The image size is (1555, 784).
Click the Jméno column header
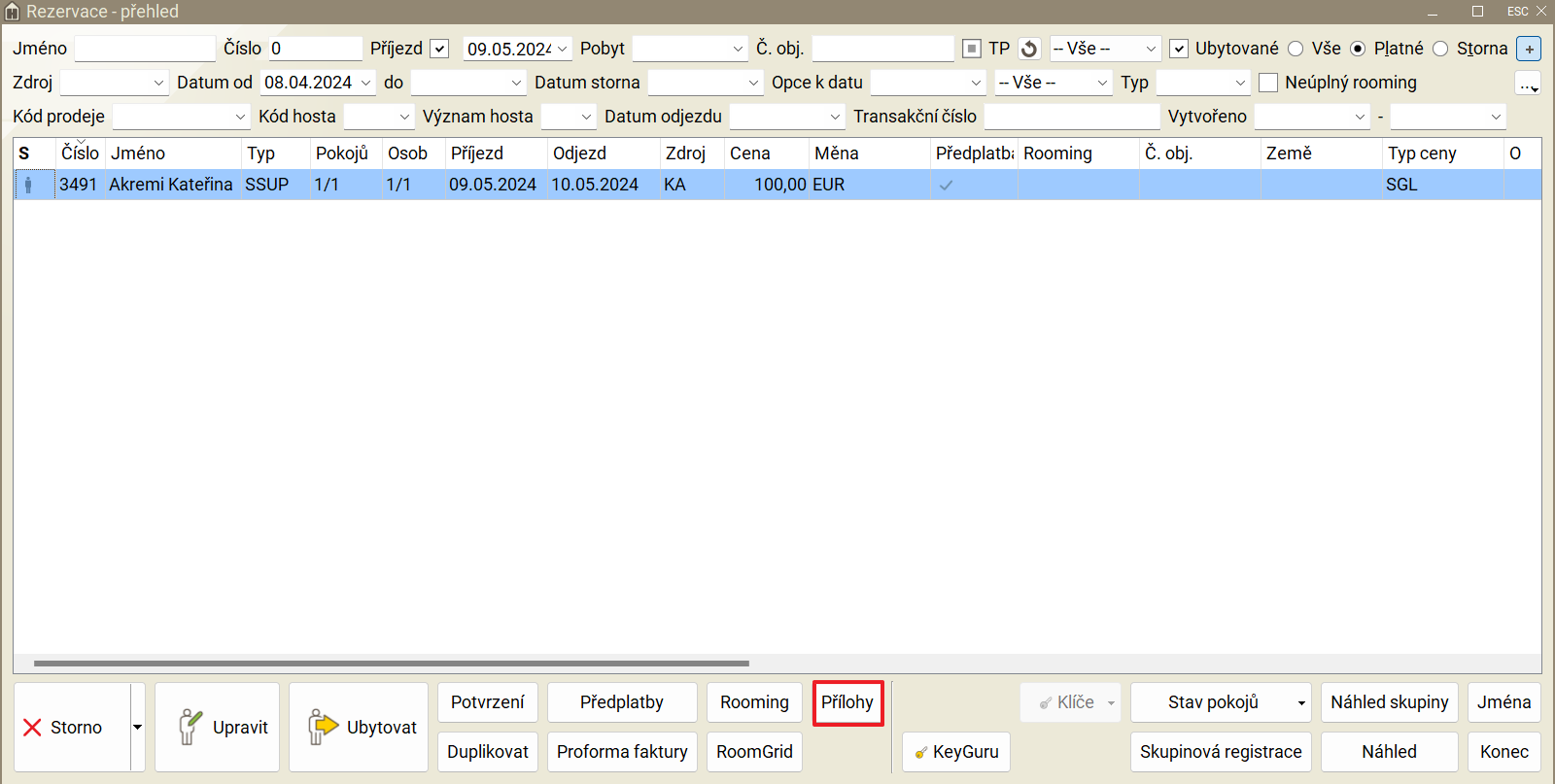138,153
